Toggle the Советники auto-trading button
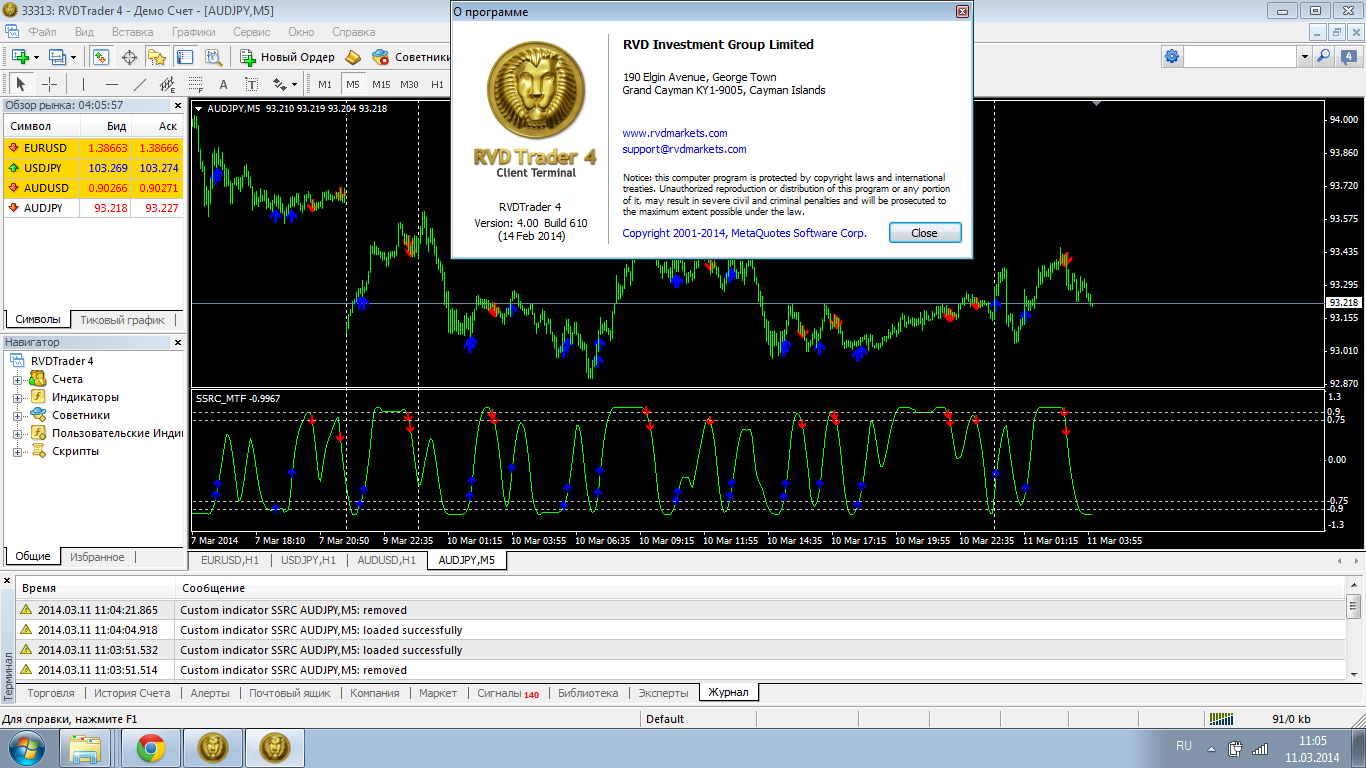 click(x=411, y=57)
